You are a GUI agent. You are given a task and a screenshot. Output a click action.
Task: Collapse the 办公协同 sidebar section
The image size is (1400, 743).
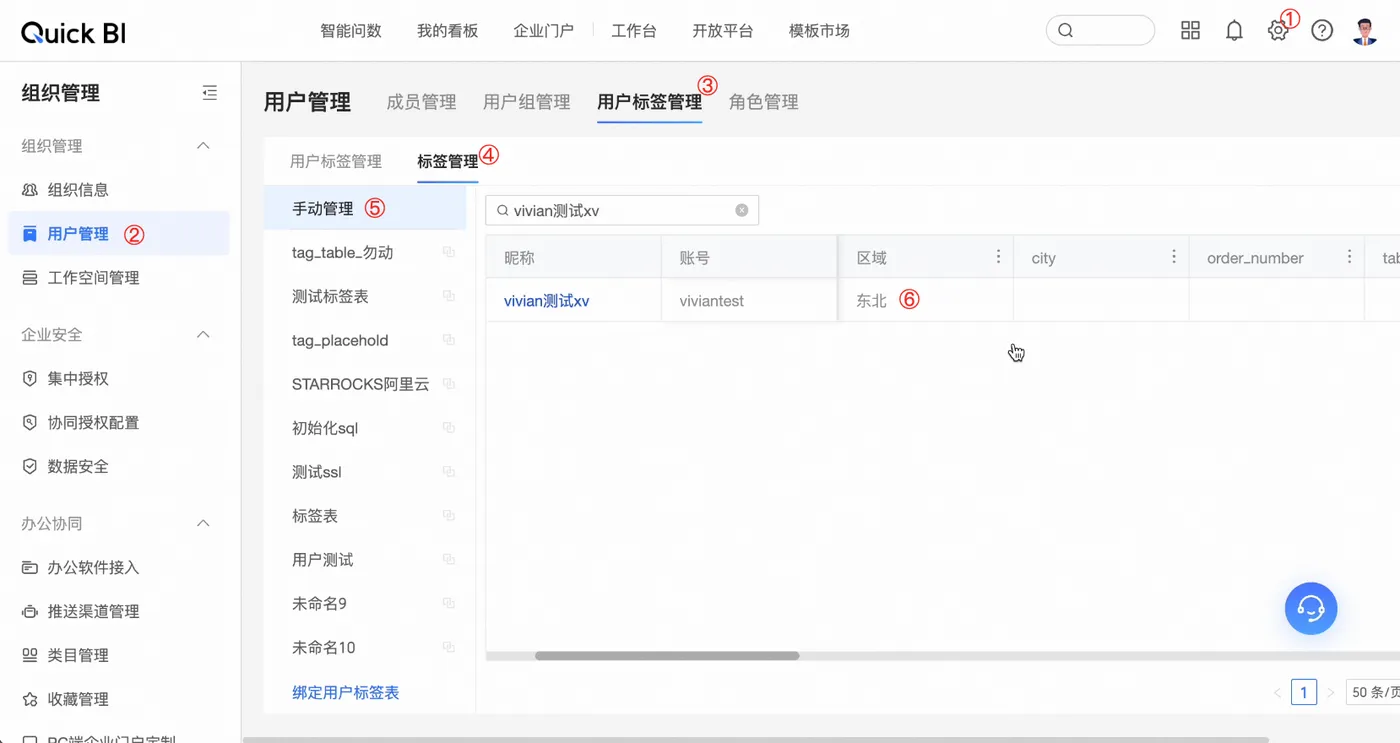point(203,523)
